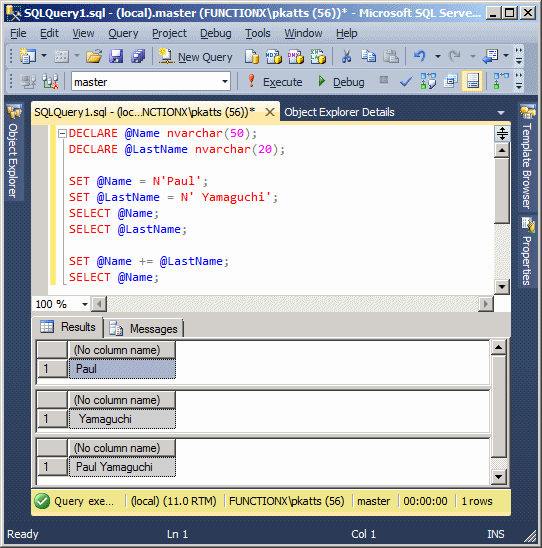Click the Undo arrow icon

[x=419, y=56]
